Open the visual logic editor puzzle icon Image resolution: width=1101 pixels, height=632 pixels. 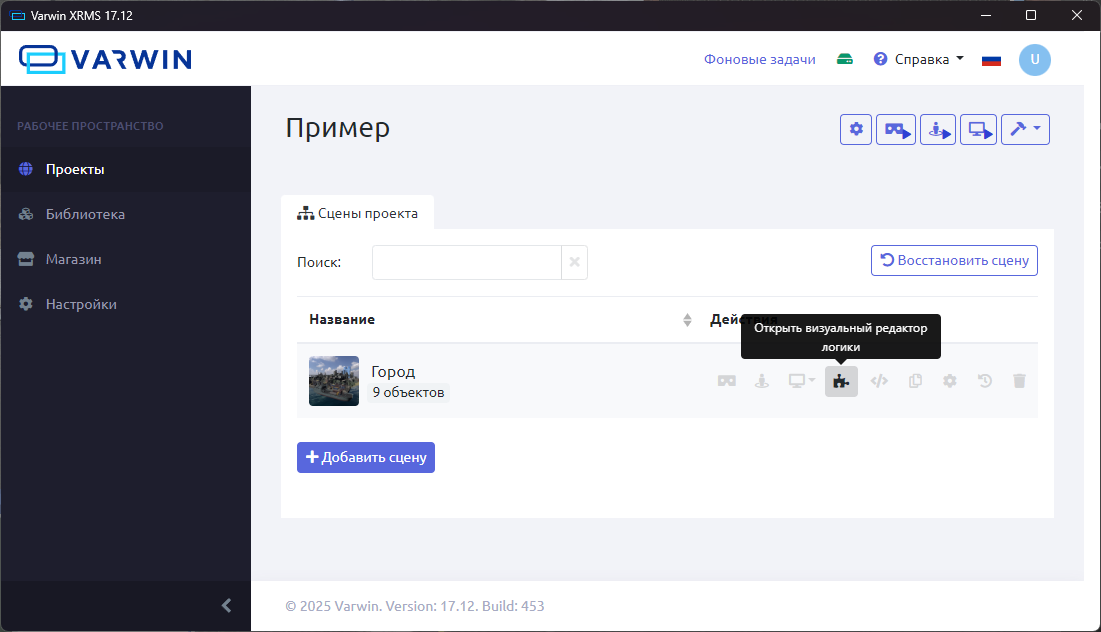tap(841, 381)
